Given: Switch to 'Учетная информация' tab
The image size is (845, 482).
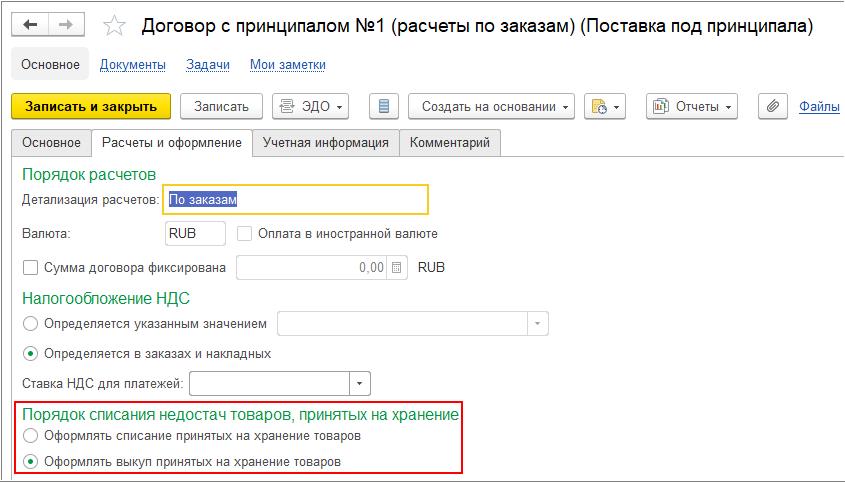Looking at the screenshot, I should 325,143.
